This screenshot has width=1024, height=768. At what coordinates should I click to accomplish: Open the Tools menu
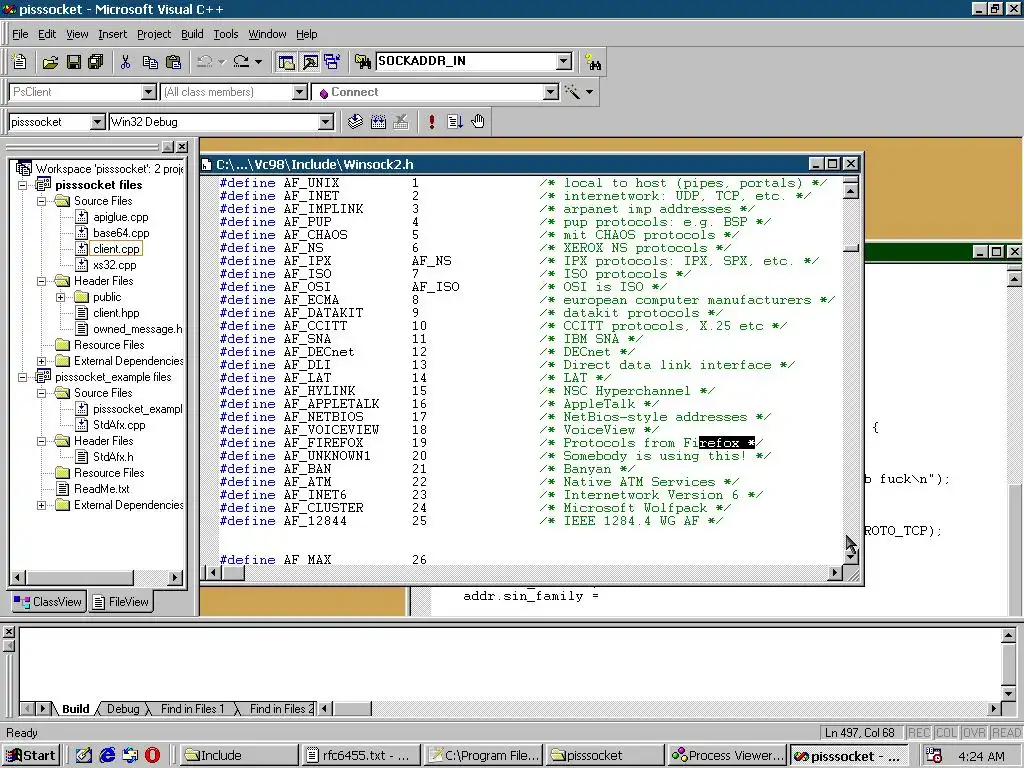225,34
